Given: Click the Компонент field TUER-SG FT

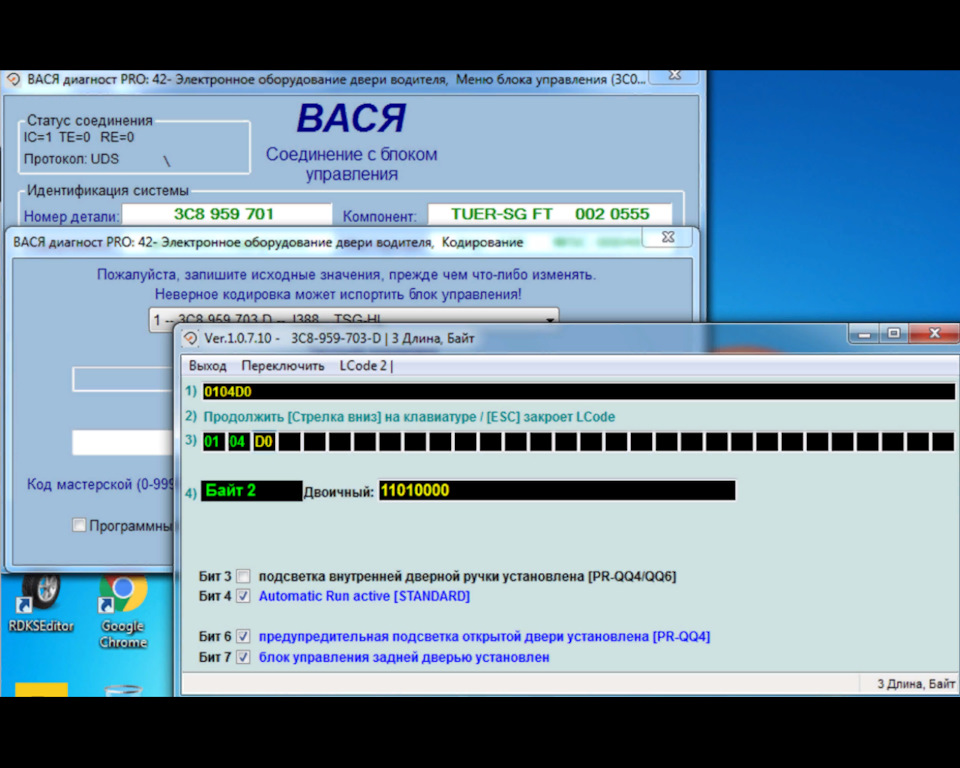Looking at the screenshot, I should pyautogui.click(x=550, y=214).
